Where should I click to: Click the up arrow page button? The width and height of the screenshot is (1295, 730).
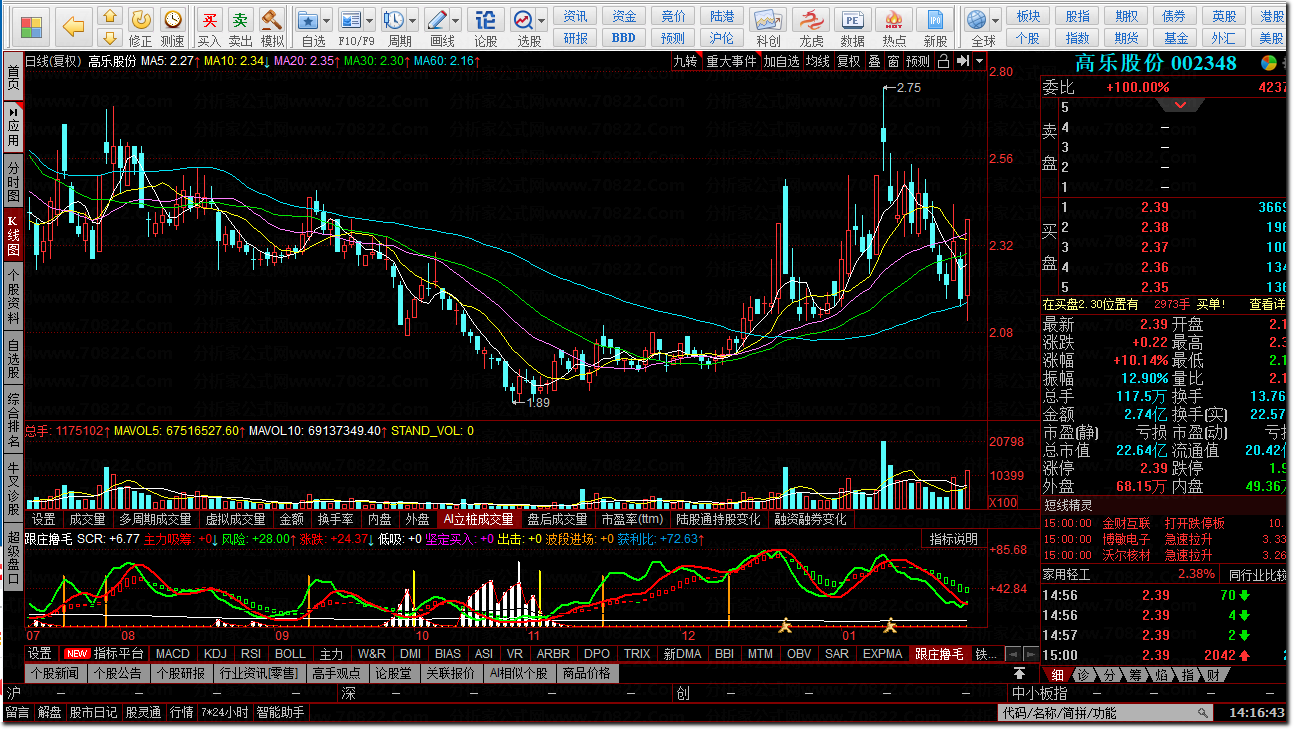tap(111, 17)
